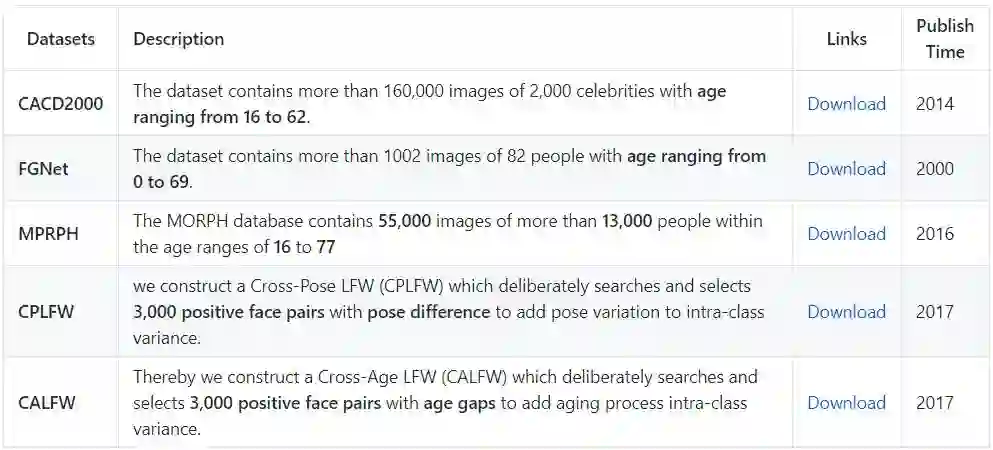Click the 2016 publish year cell
Viewport: 993px width, 450px height.
[935, 234]
